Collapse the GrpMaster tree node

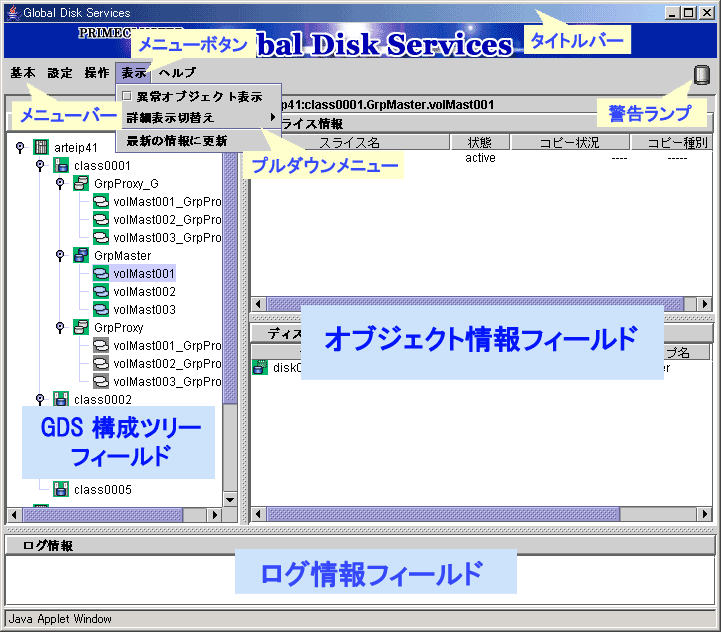(x=60, y=255)
